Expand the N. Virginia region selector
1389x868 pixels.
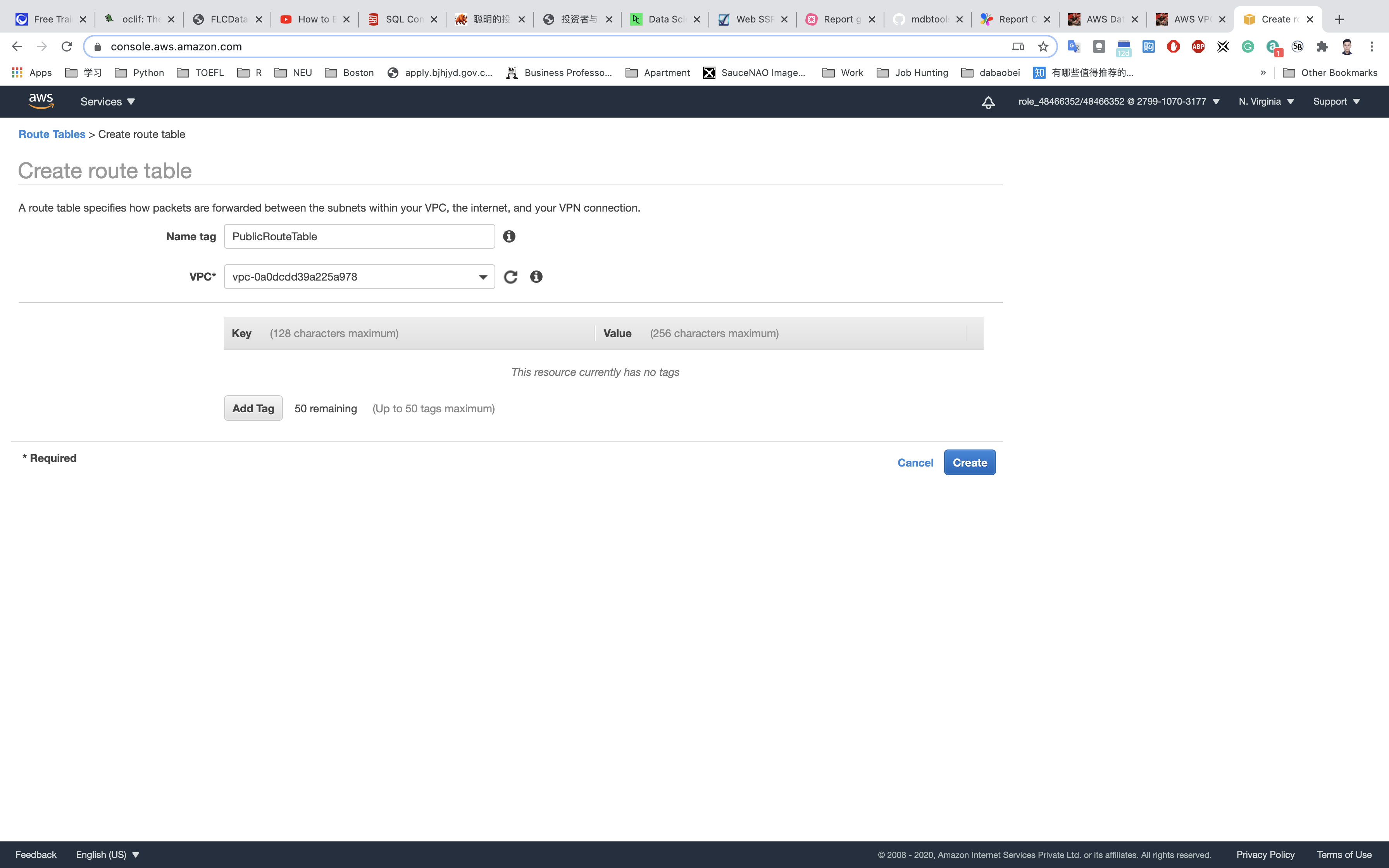coord(1266,102)
